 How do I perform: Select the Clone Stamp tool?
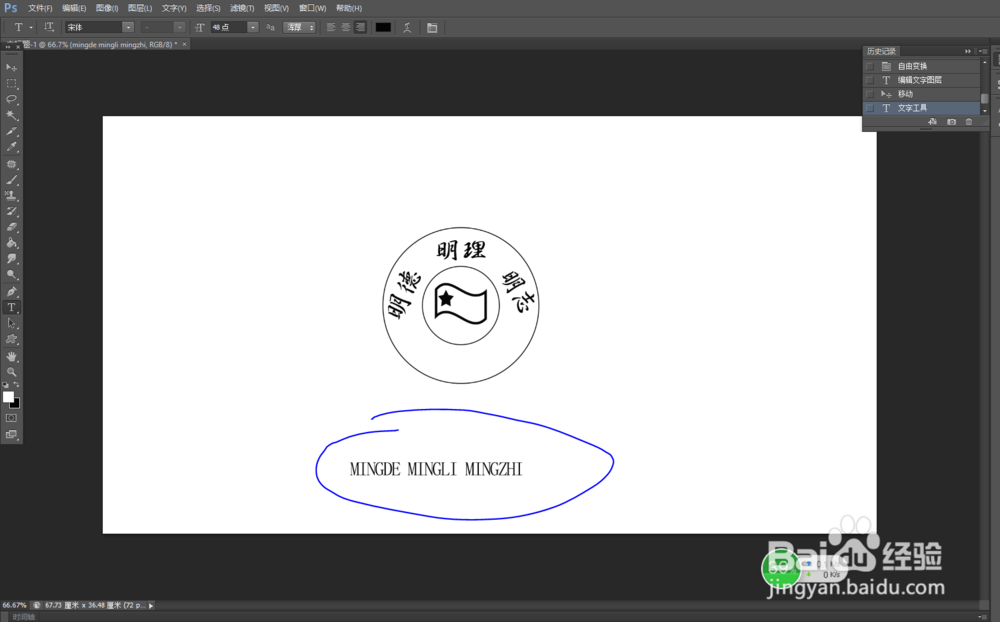pos(11,196)
